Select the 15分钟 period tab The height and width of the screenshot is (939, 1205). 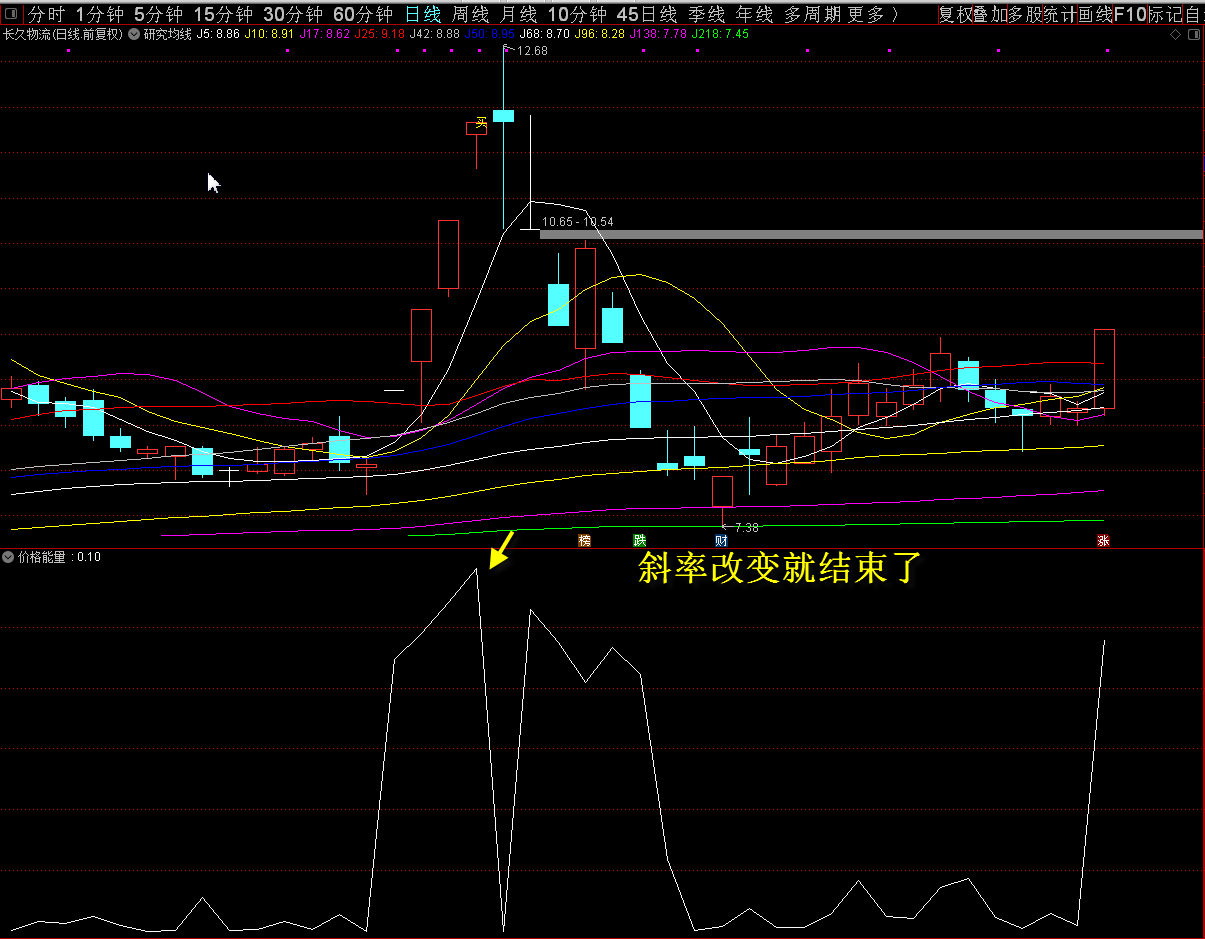point(223,14)
